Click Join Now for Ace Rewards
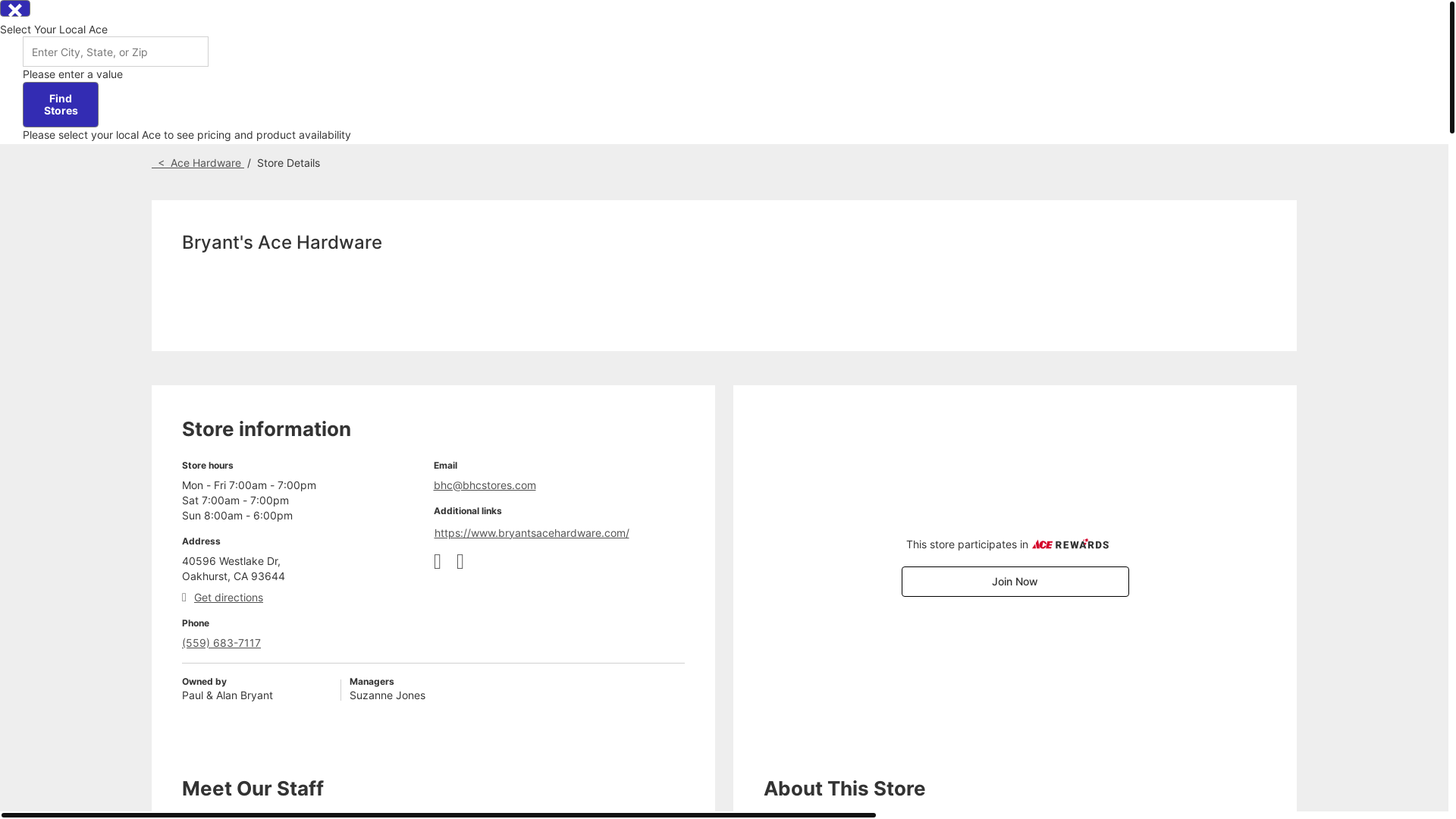The width and height of the screenshot is (1456, 819). [x=1015, y=582]
